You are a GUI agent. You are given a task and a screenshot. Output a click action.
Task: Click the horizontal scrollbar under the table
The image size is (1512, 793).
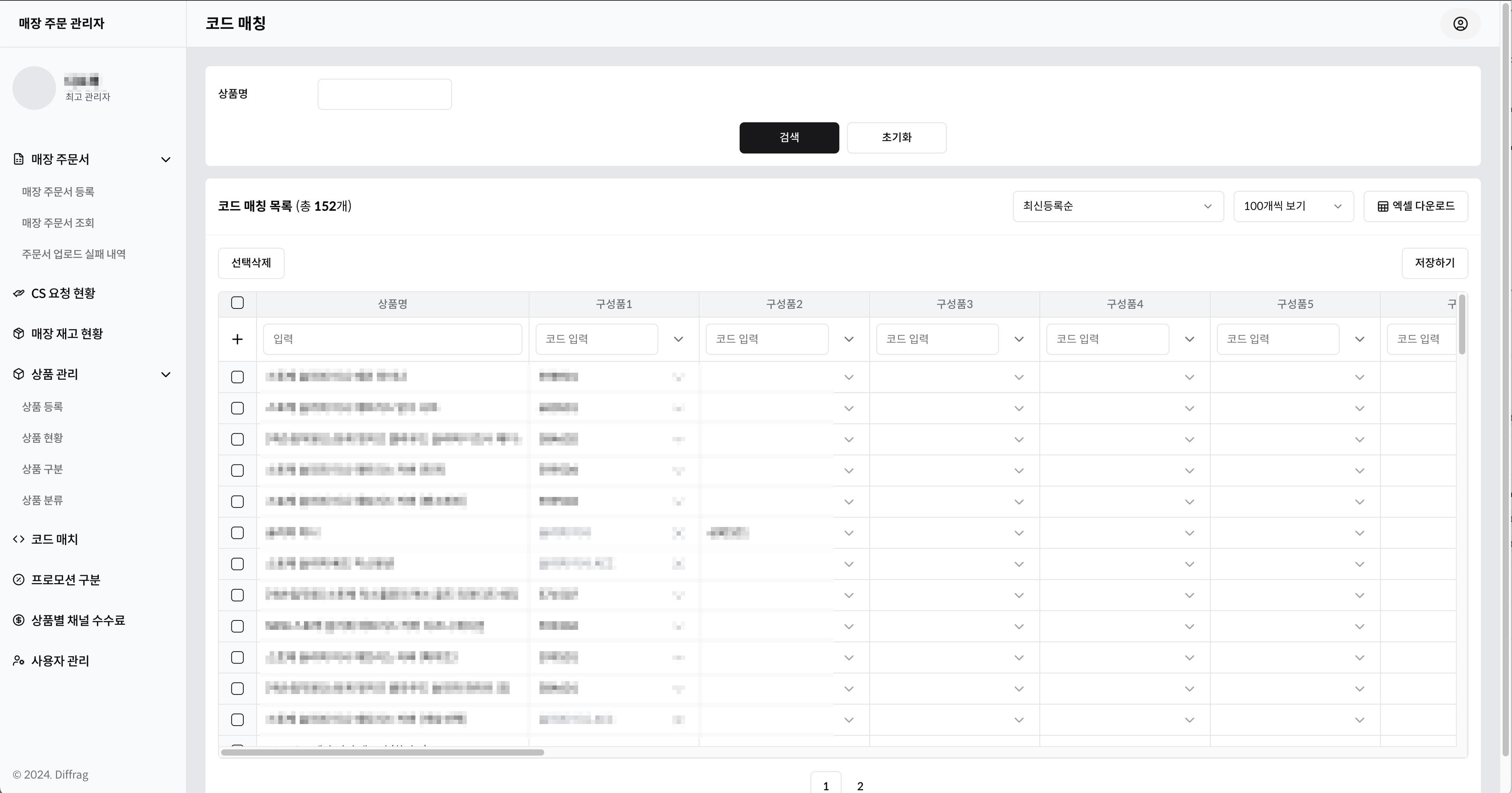click(x=382, y=752)
